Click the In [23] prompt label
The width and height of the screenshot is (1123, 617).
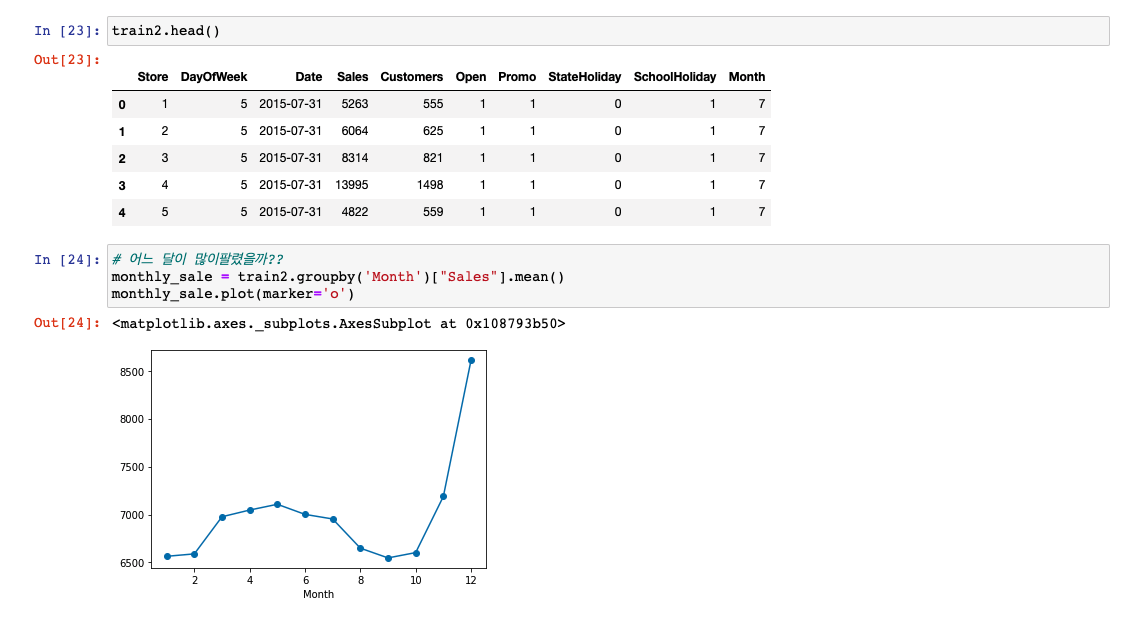click(67, 31)
